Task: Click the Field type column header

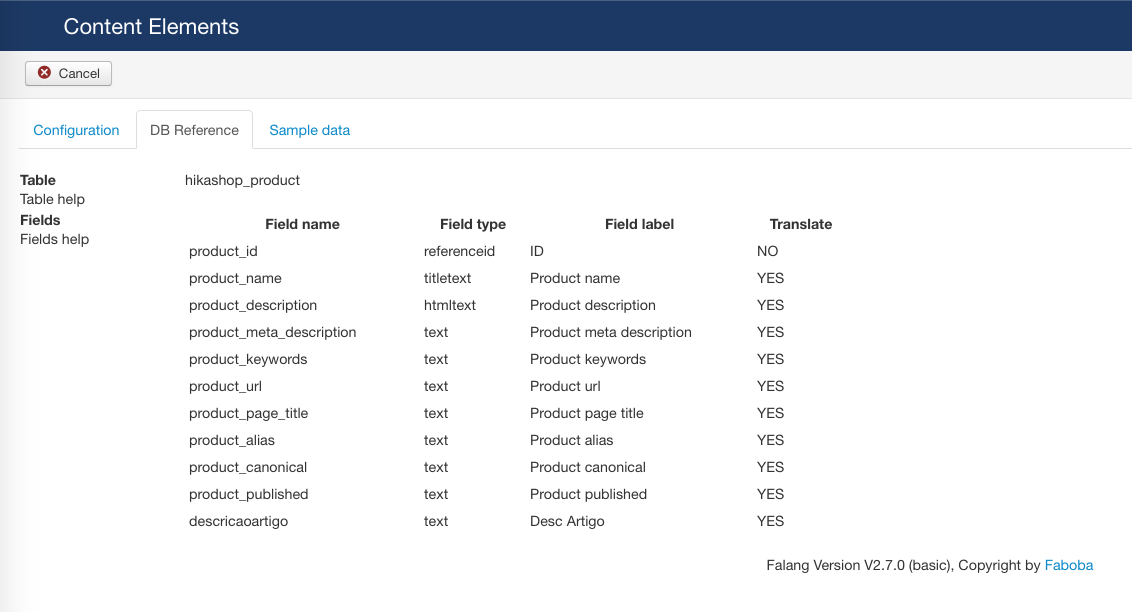Action: [x=472, y=224]
